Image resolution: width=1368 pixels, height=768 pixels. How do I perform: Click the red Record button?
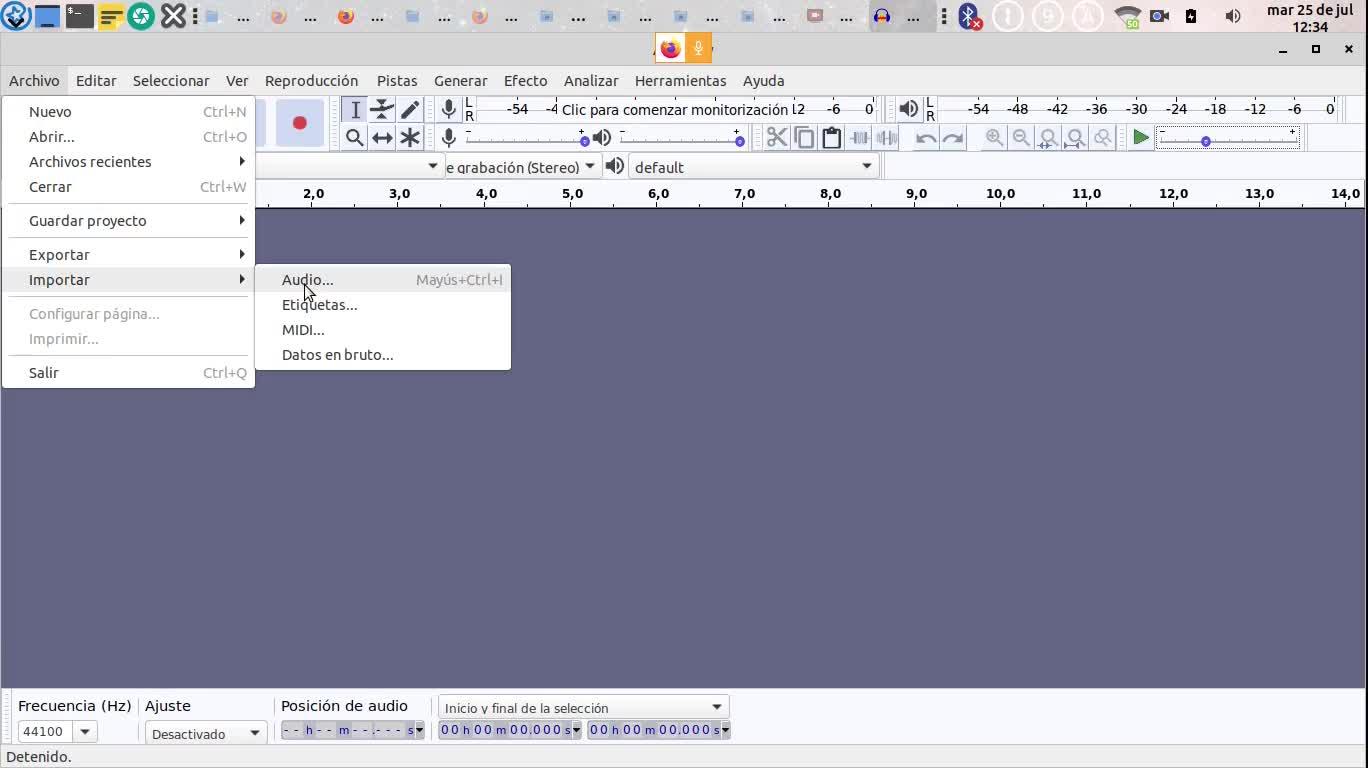coord(299,123)
